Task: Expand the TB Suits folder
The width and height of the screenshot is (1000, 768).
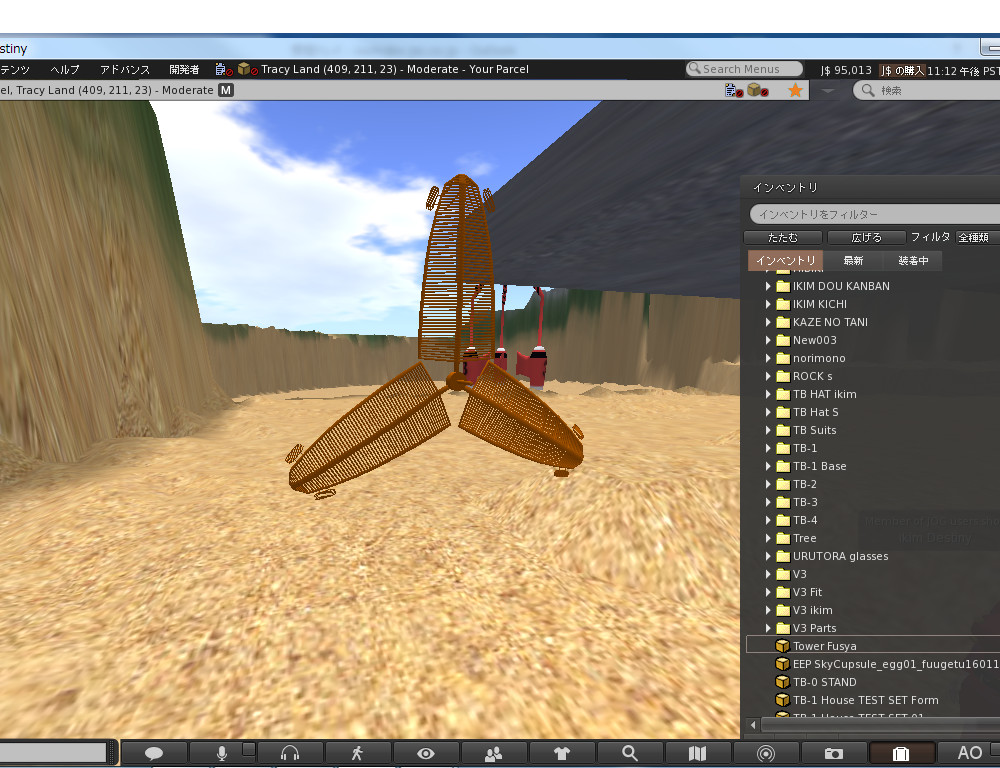Action: [x=768, y=430]
